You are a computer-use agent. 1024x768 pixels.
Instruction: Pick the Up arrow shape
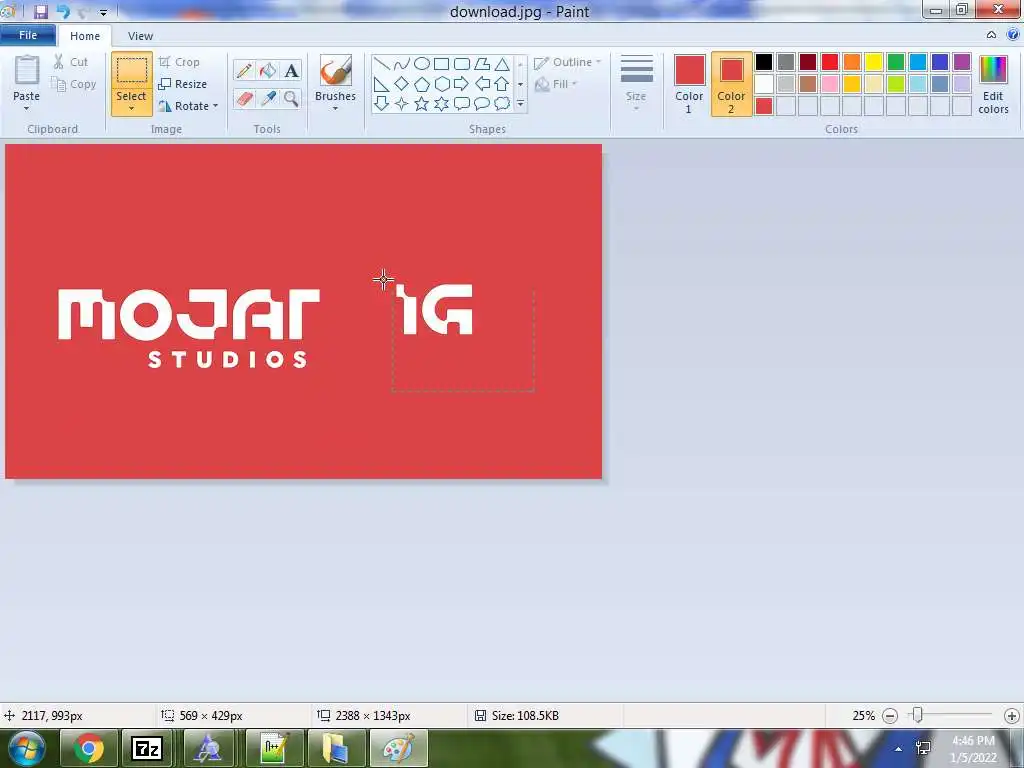click(x=502, y=84)
